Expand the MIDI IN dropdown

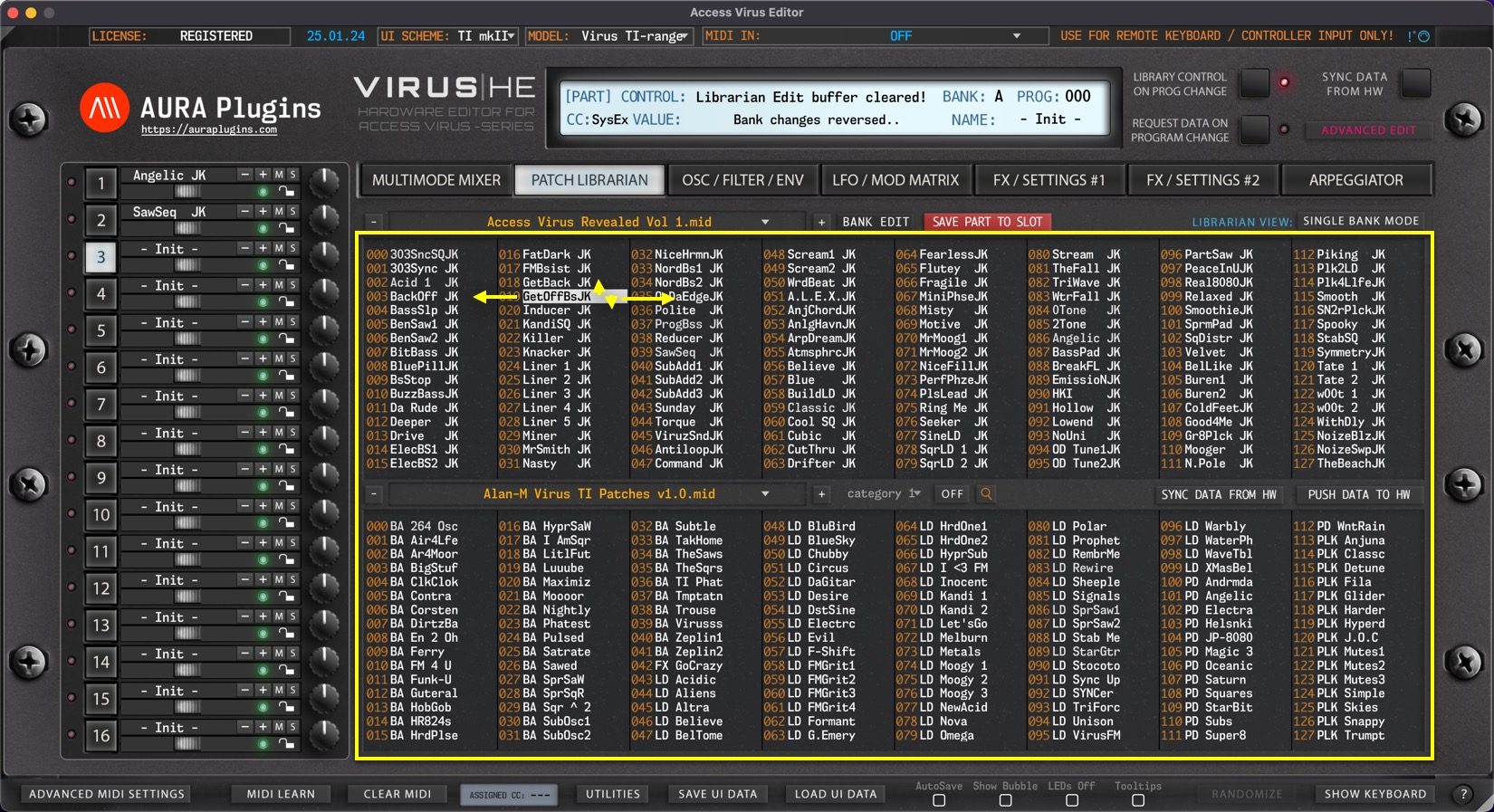(1016, 36)
